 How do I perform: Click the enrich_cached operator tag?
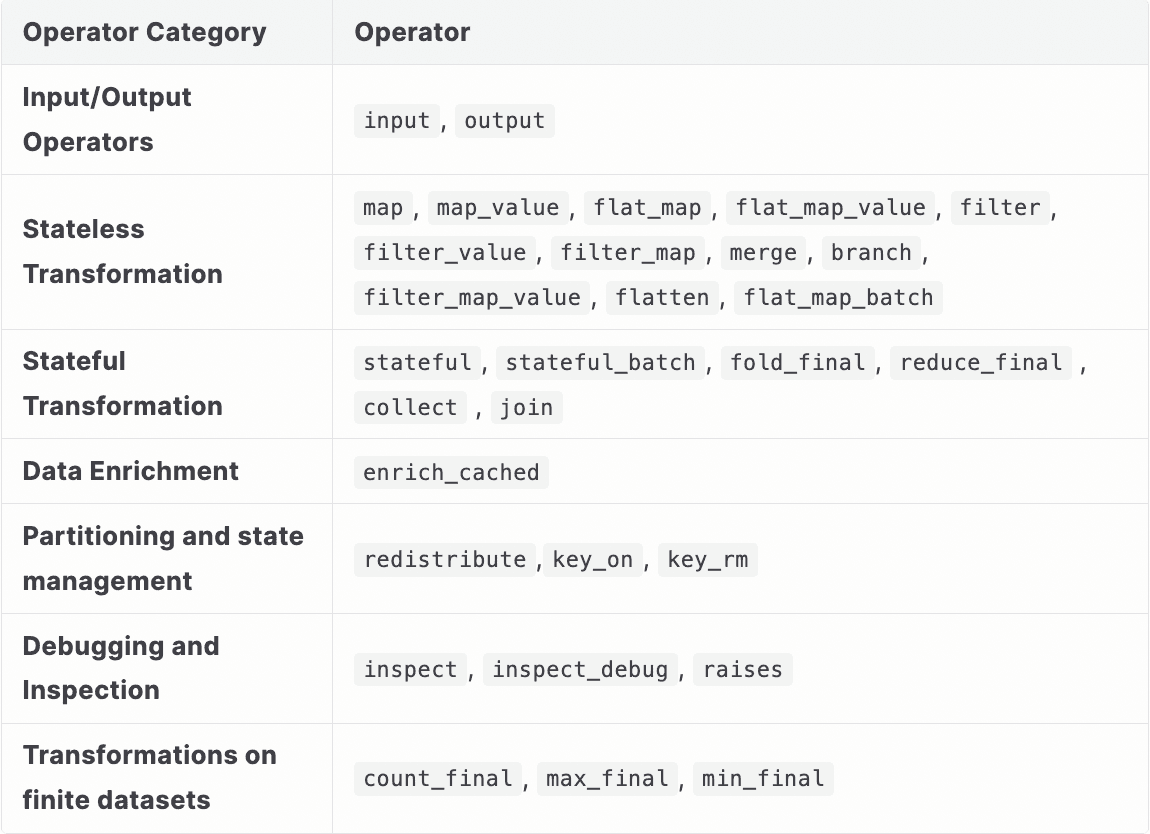(451, 472)
